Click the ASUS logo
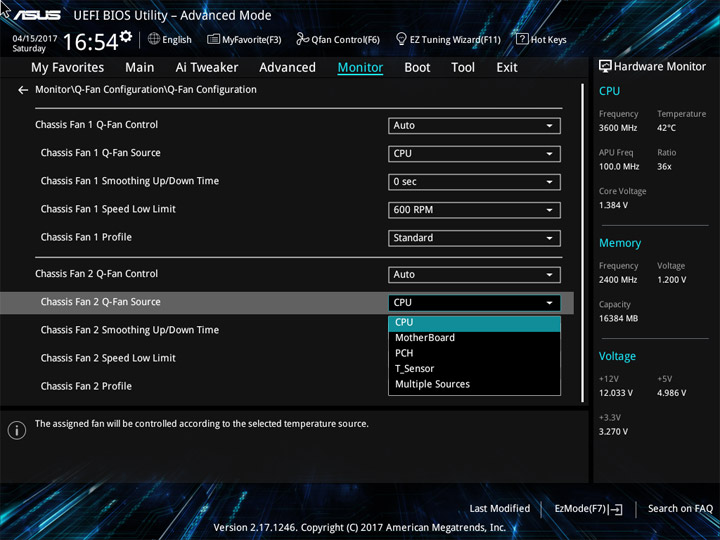Screen dimensions: 720x540 tap(37, 15)
